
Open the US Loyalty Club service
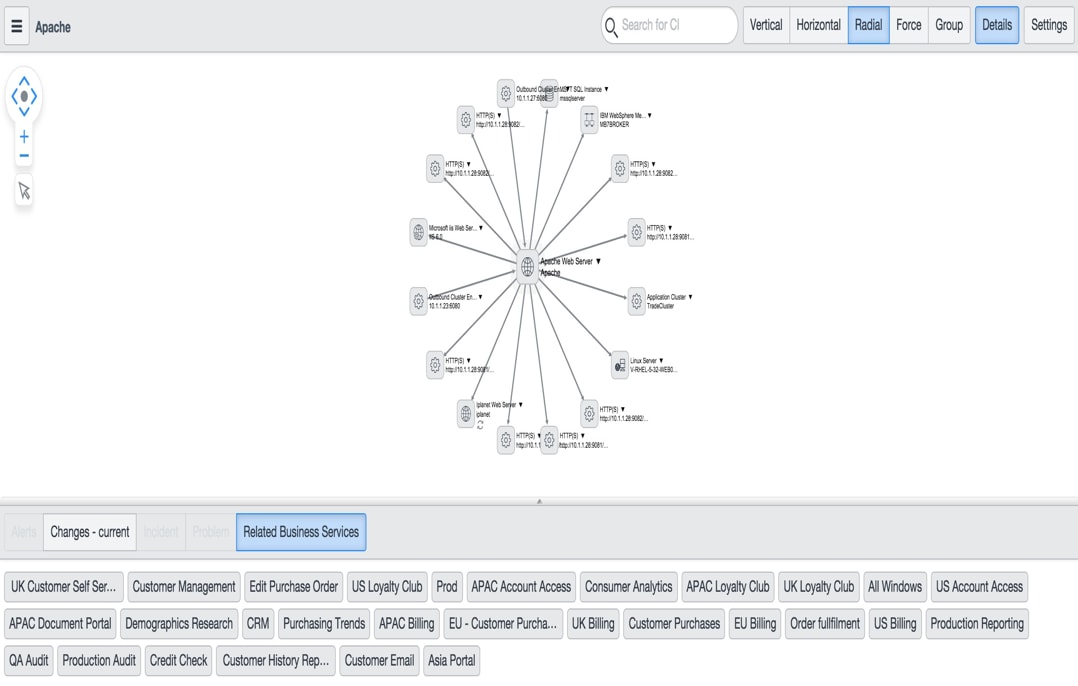[x=387, y=587]
